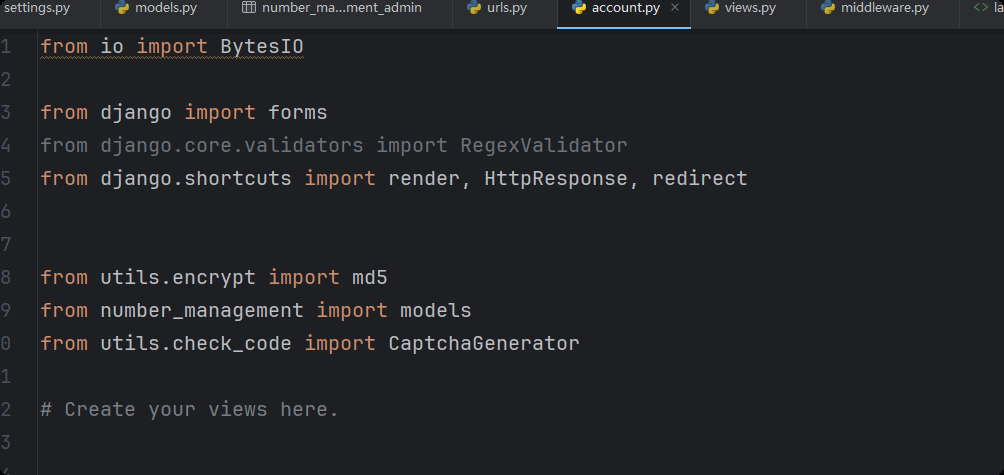
Task: Place cursor on BytesIO in line one
Action: (261, 47)
